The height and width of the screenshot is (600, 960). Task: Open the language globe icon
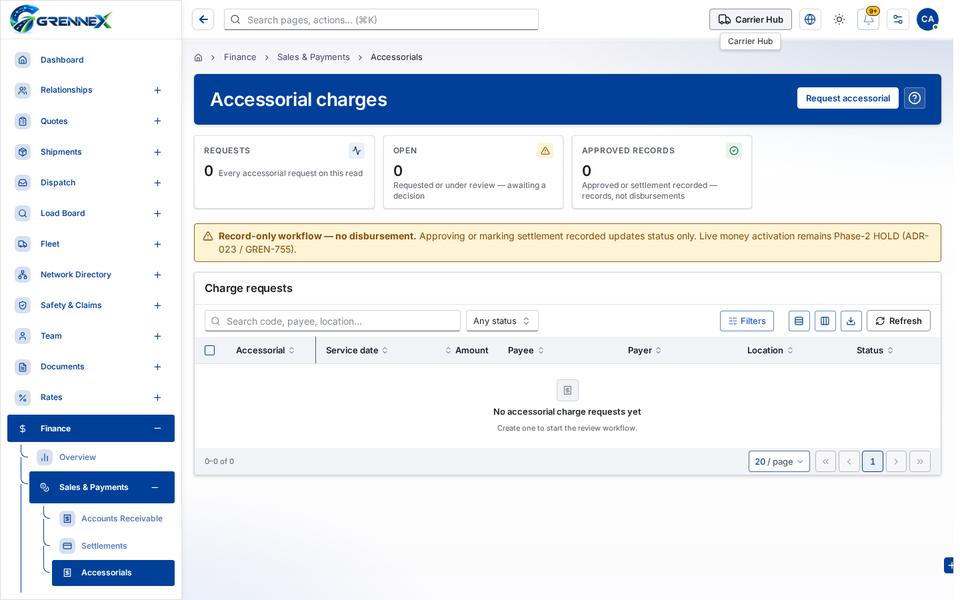pyautogui.click(x=810, y=20)
